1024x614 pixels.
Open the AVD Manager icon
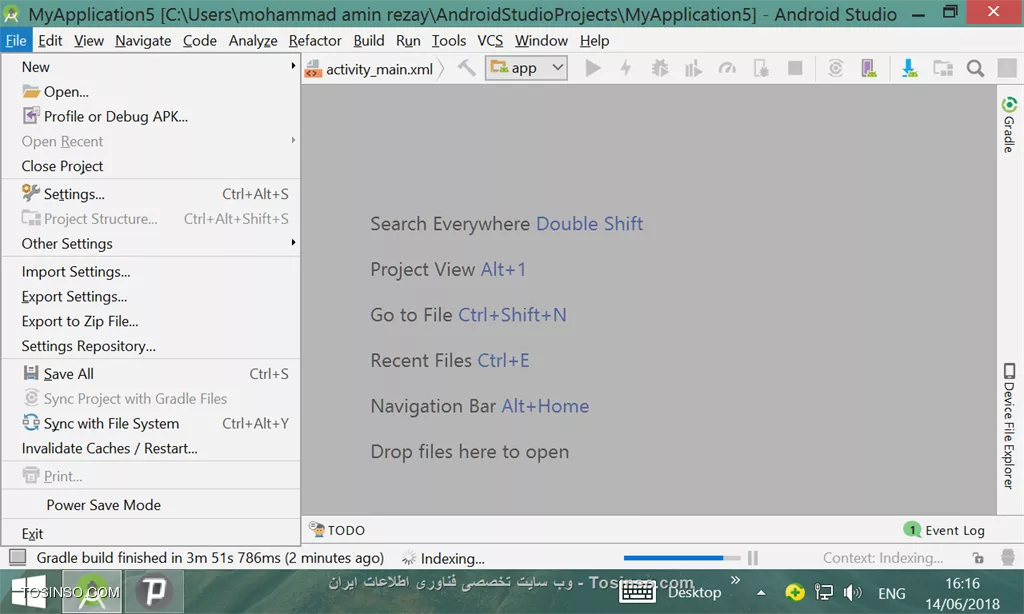tap(869, 68)
